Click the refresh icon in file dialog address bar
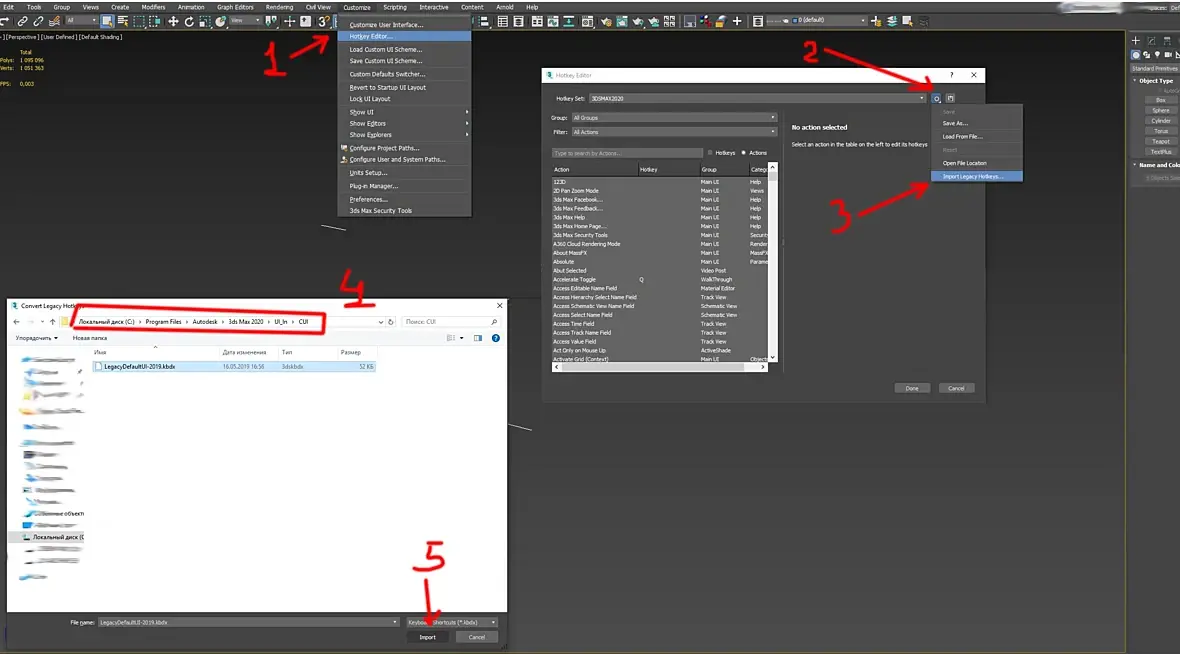Image resolution: width=1180 pixels, height=654 pixels. (x=391, y=322)
